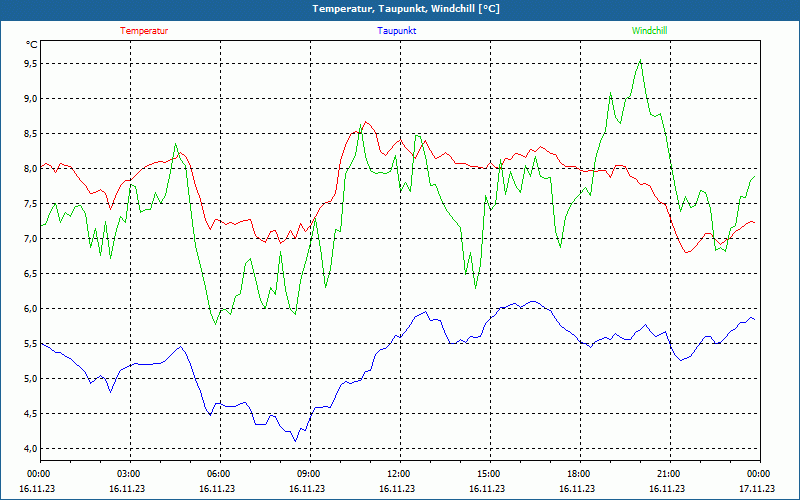
Task: Click the 7,0 value on the y-axis
Action: pyautogui.click(x=30, y=238)
